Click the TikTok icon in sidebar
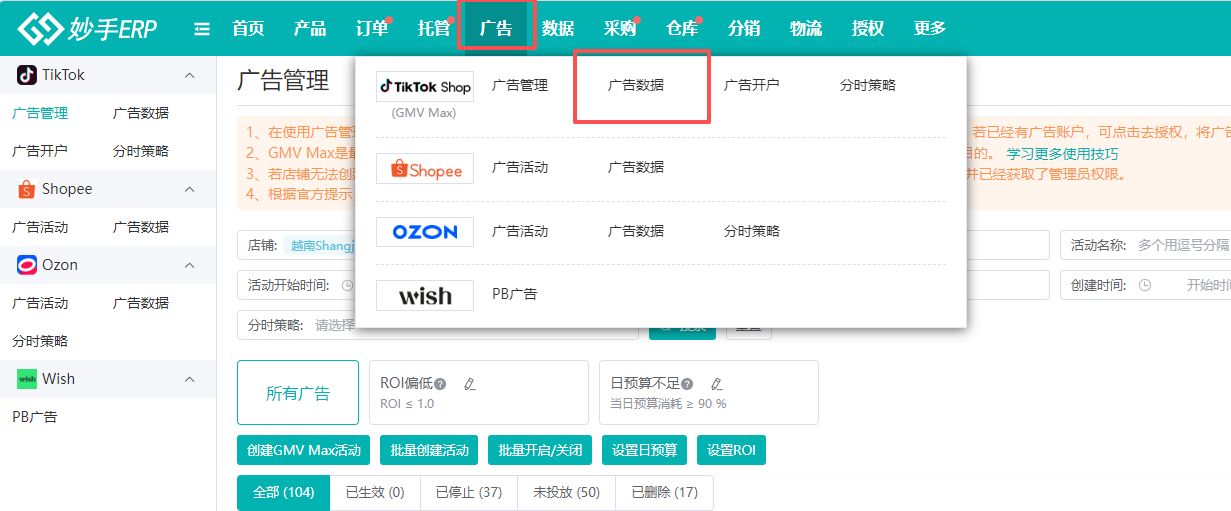1231x511 pixels. coord(27,75)
